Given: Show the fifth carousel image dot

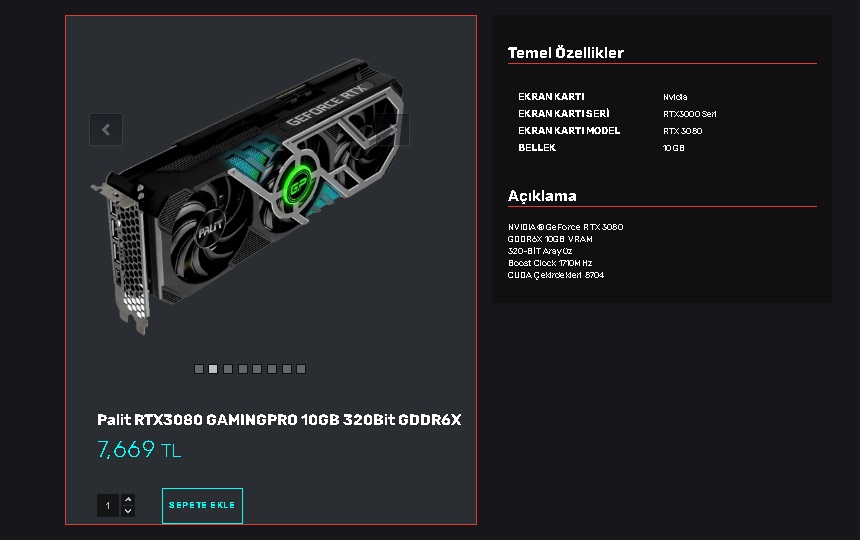Looking at the screenshot, I should (x=257, y=369).
